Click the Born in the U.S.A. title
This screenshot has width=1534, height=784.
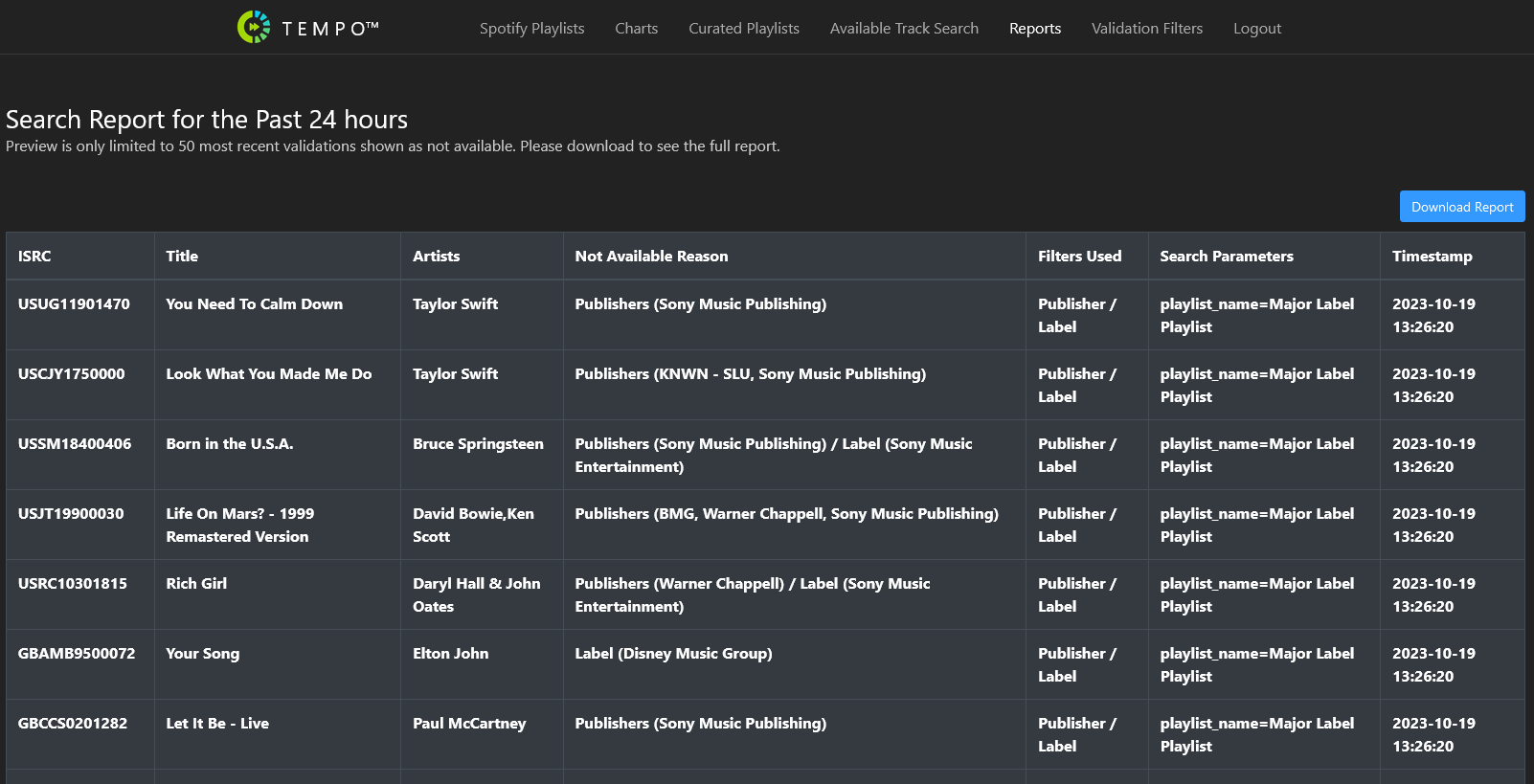point(230,444)
